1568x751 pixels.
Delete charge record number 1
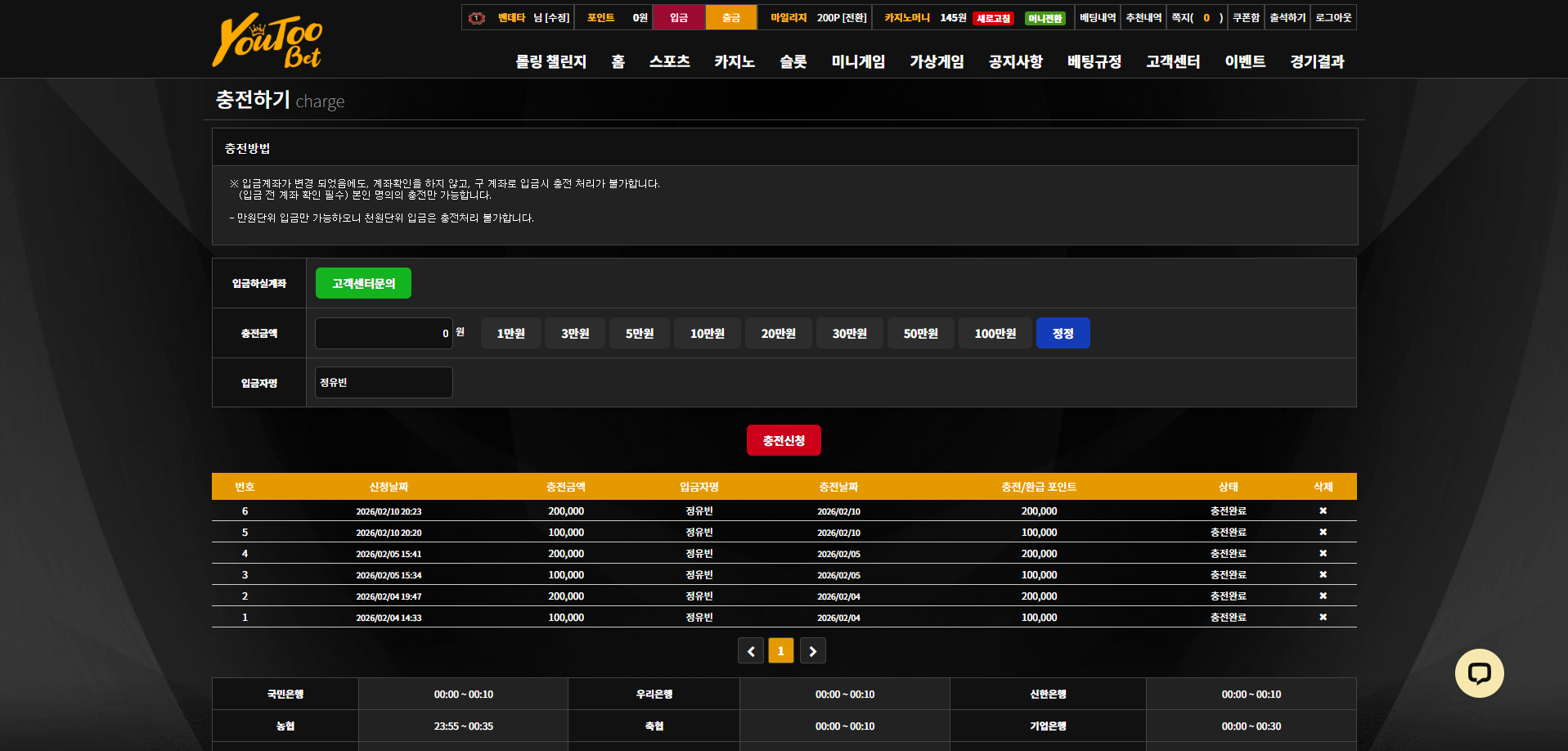[x=1323, y=617]
